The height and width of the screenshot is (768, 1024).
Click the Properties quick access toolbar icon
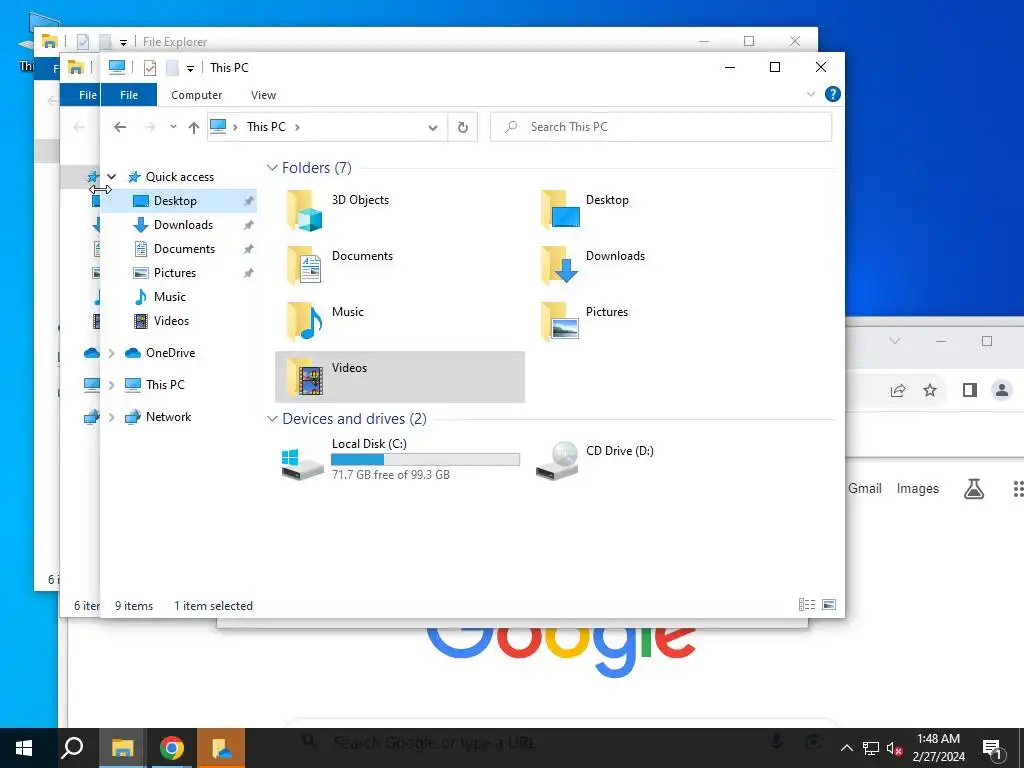point(150,67)
